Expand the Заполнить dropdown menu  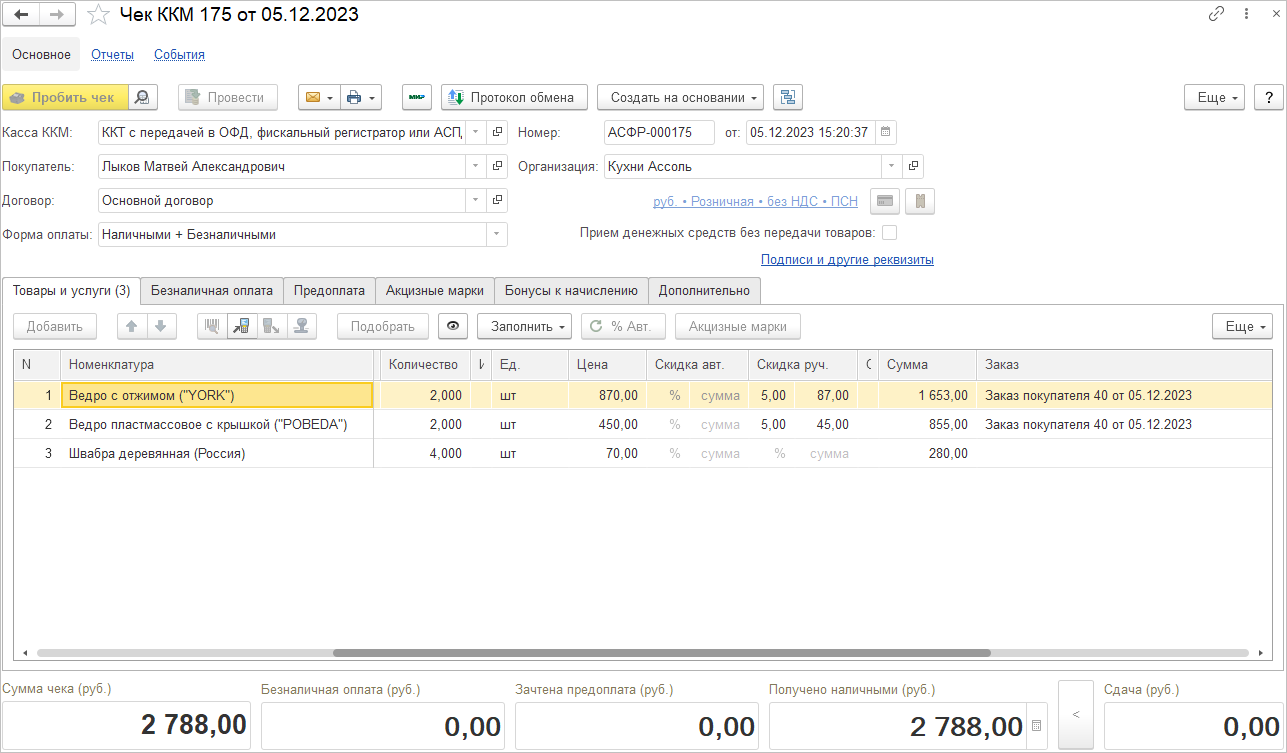pos(523,326)
